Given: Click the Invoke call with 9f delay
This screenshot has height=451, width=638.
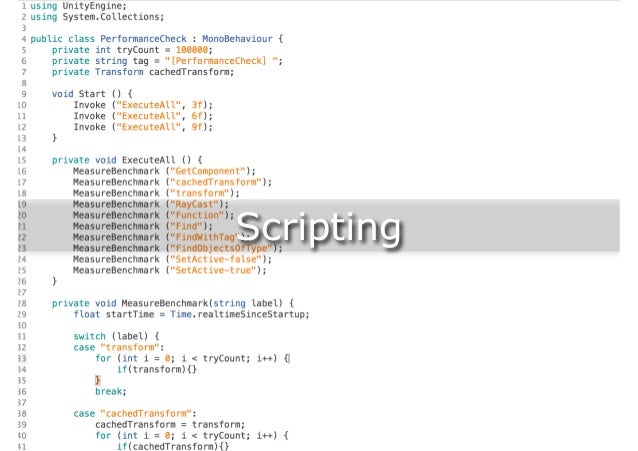Looking at the screenshot, I should tap(143, 127).
